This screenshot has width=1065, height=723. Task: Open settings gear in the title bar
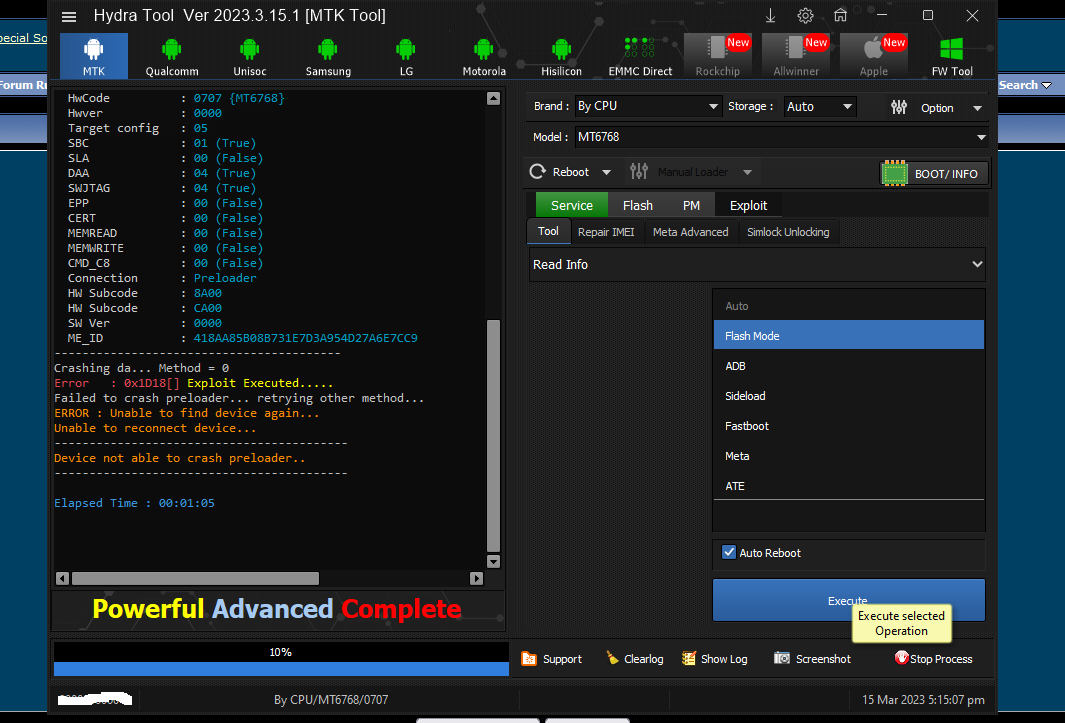point(806,16)
